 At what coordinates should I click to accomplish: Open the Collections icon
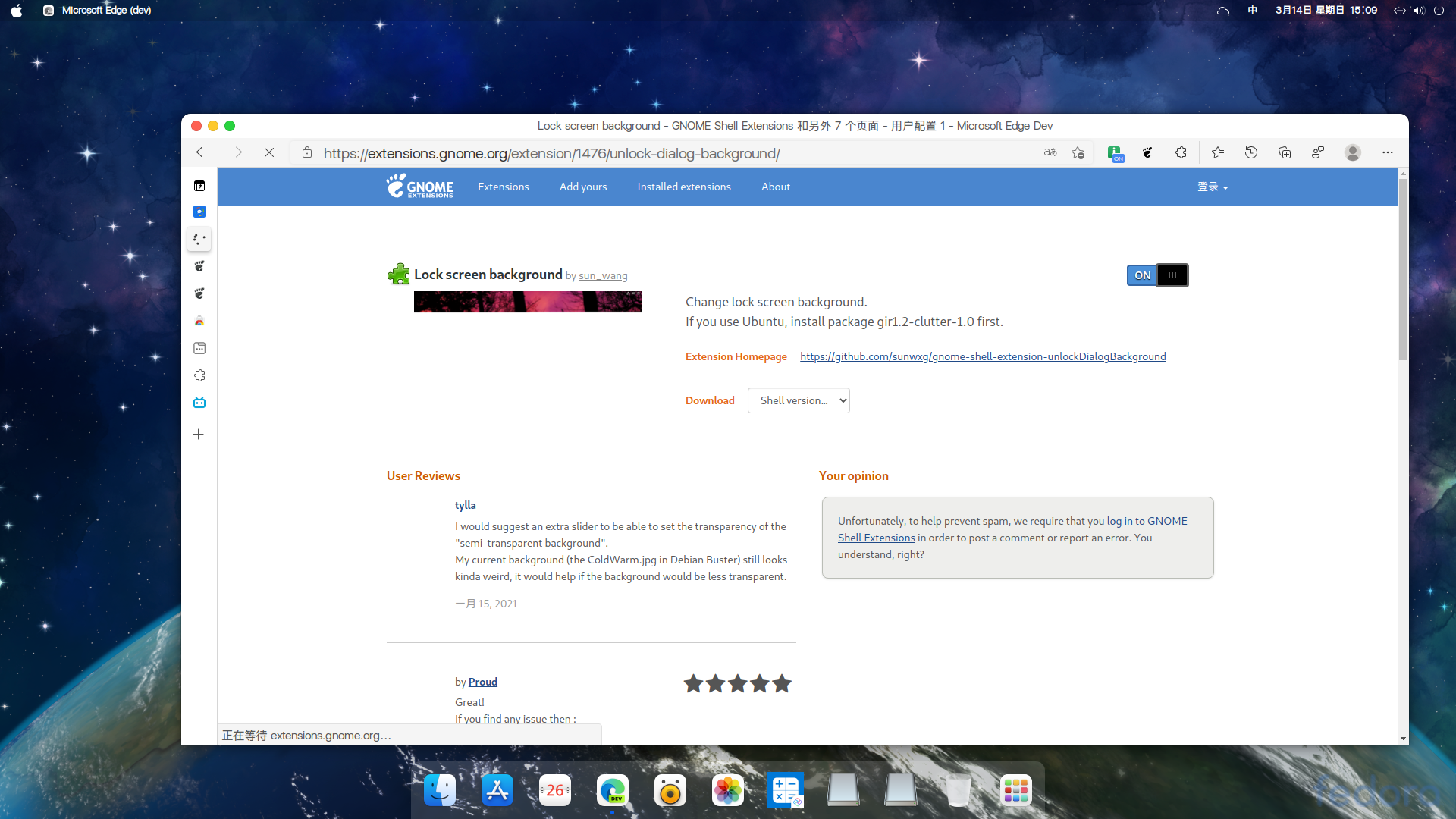pyautogui.click(x=1285, y=152)
